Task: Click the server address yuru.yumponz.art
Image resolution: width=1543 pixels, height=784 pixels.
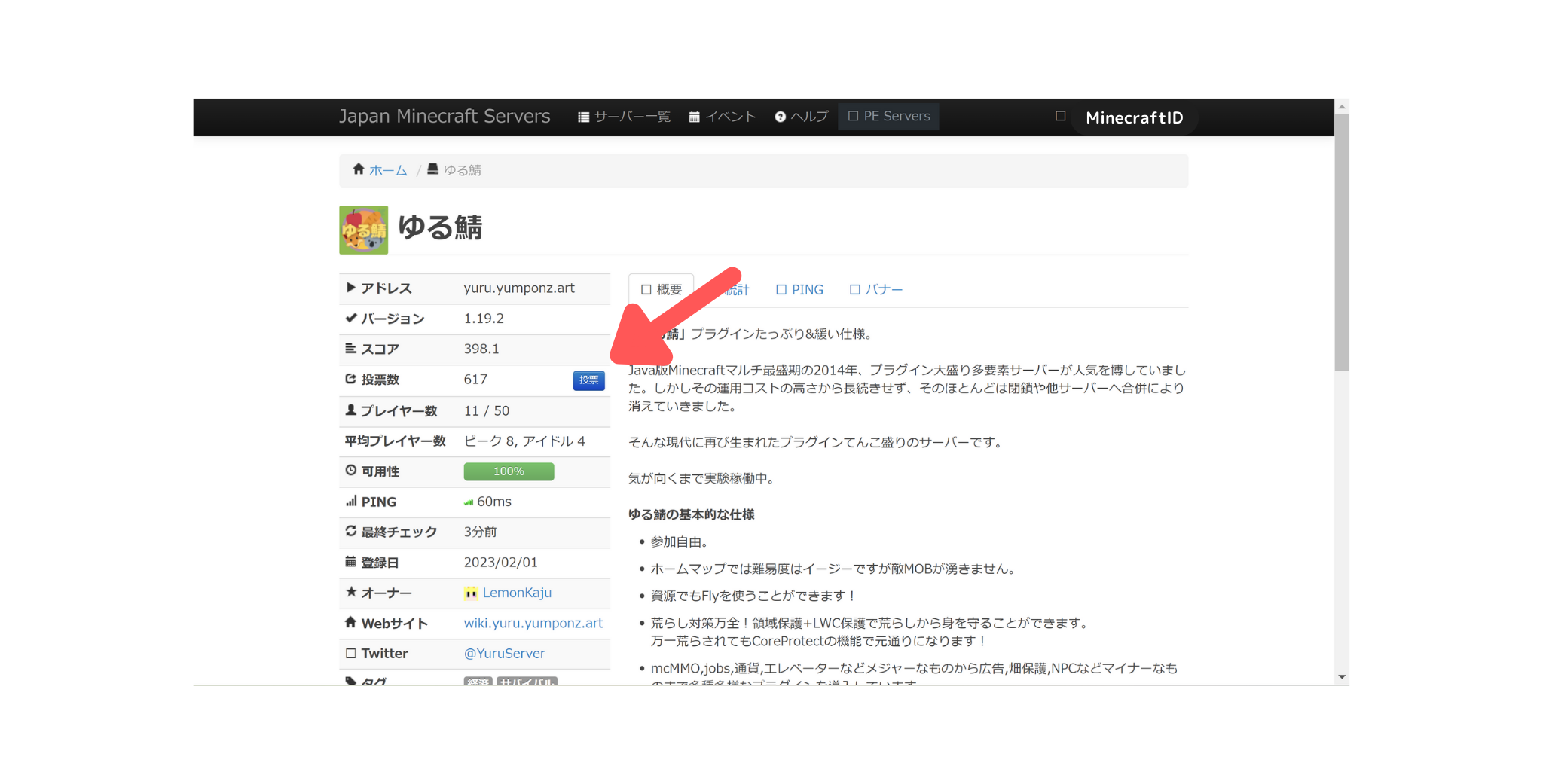Action: point(519,288)
